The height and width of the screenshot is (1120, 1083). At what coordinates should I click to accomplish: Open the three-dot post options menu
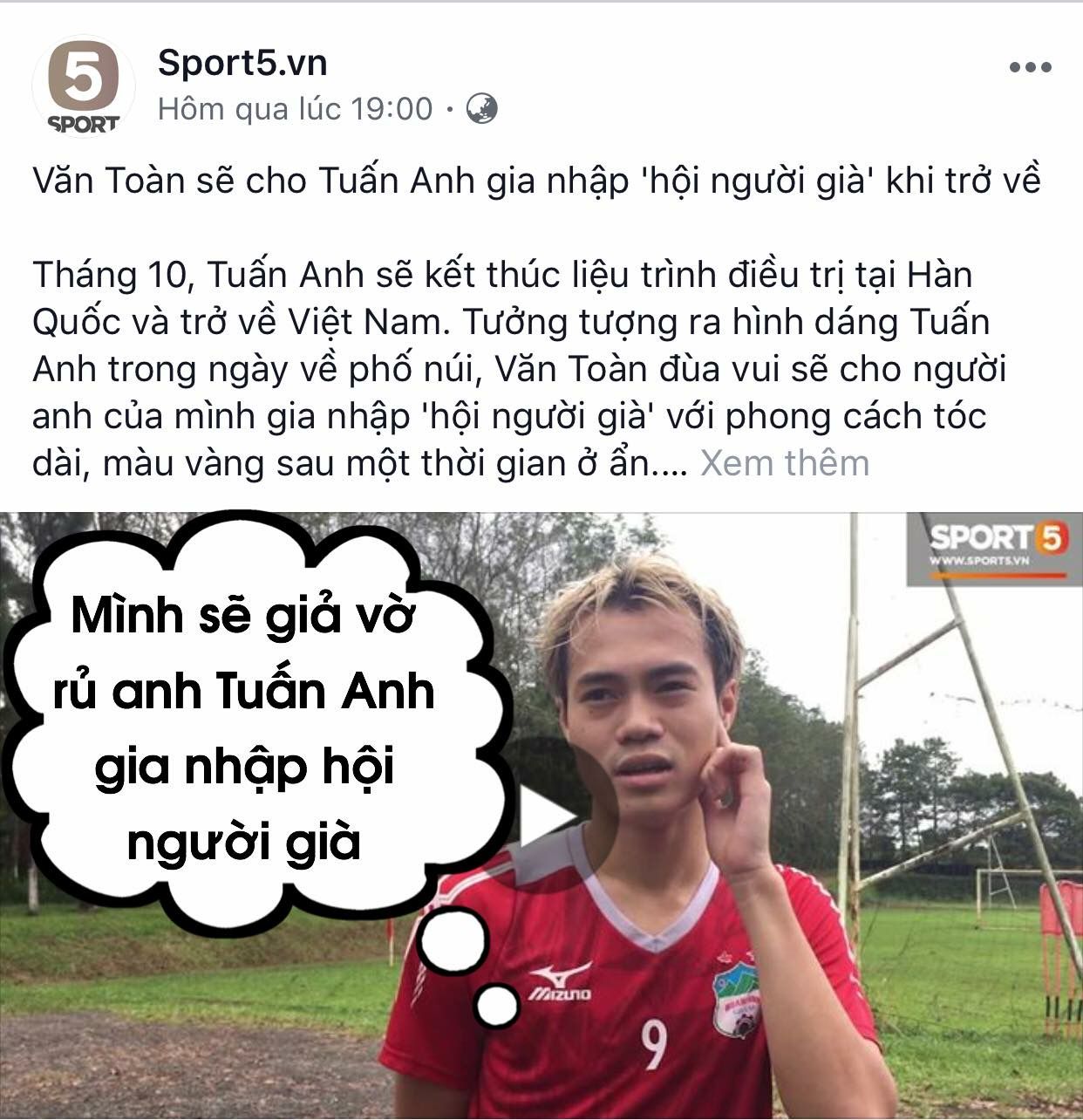(1030, 67)
